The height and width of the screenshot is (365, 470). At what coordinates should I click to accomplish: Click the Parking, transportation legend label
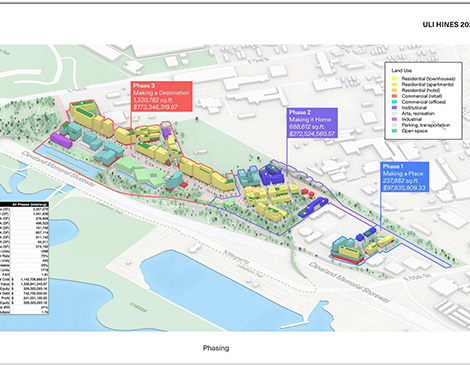click(426, 125)
